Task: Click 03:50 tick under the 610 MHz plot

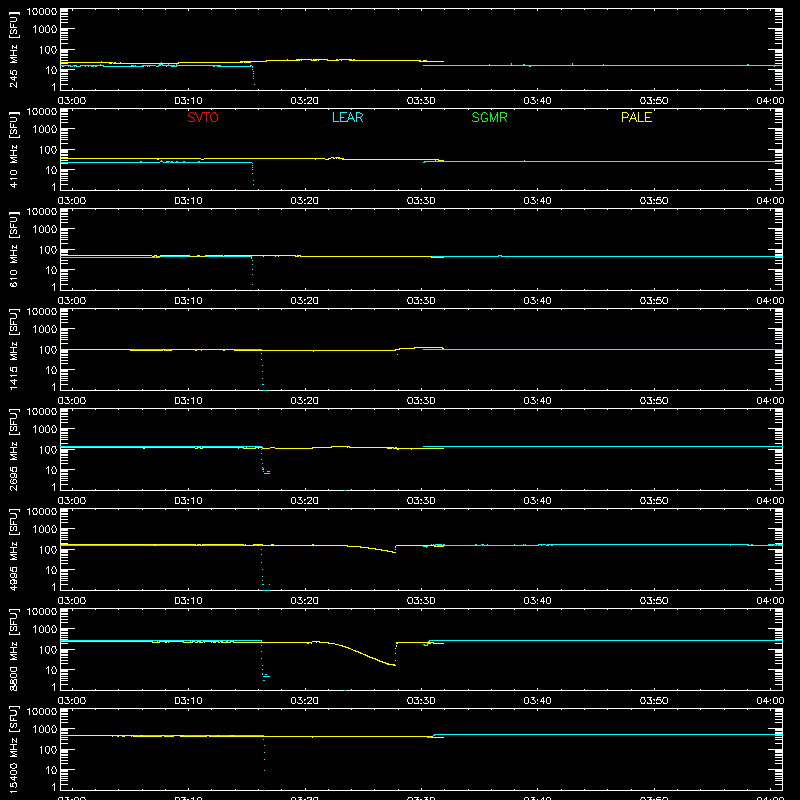Action: tap(654, 301)
